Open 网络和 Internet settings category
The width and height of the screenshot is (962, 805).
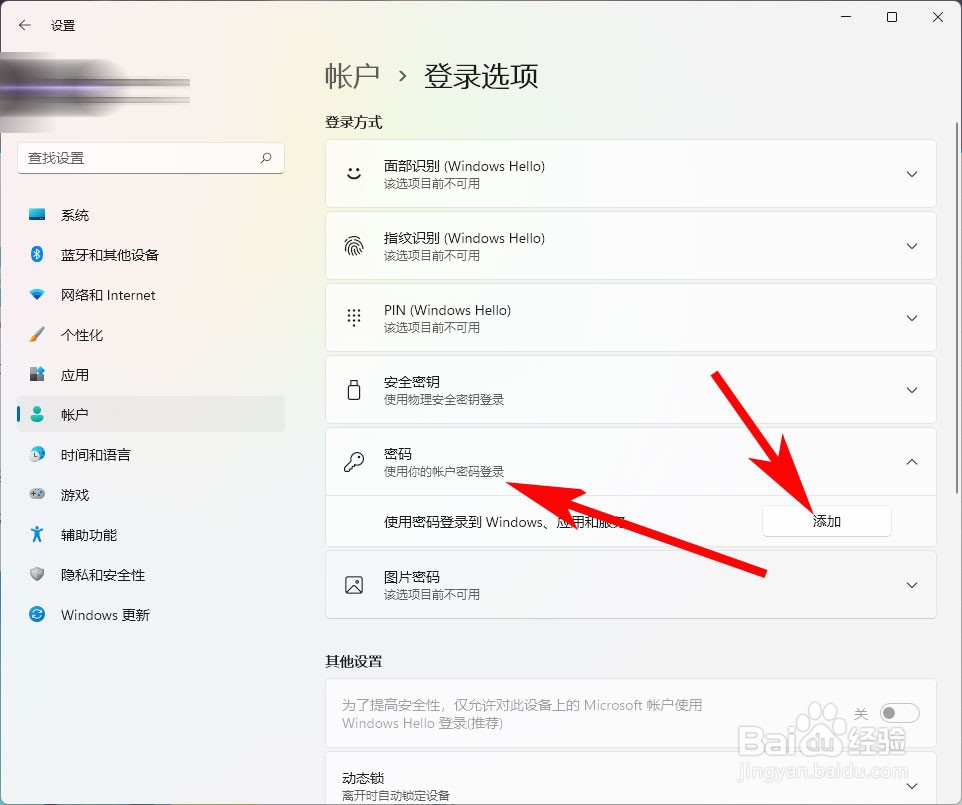(151, 295)
